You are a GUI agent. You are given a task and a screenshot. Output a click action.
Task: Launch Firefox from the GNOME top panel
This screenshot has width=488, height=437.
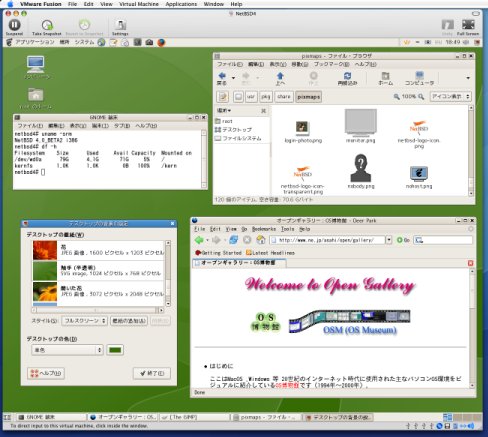161,42
